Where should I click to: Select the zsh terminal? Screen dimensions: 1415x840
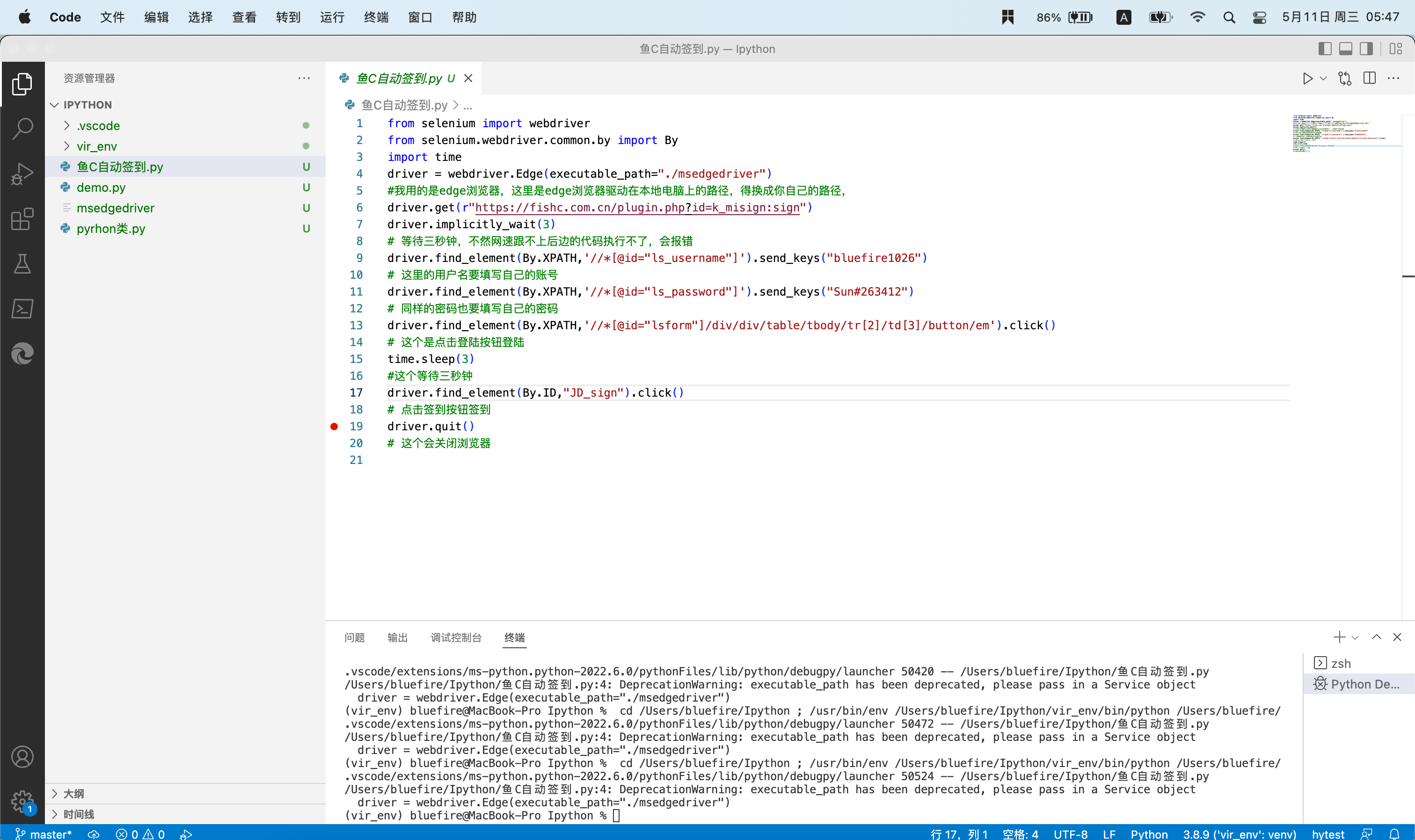(x=1359, y=663)
